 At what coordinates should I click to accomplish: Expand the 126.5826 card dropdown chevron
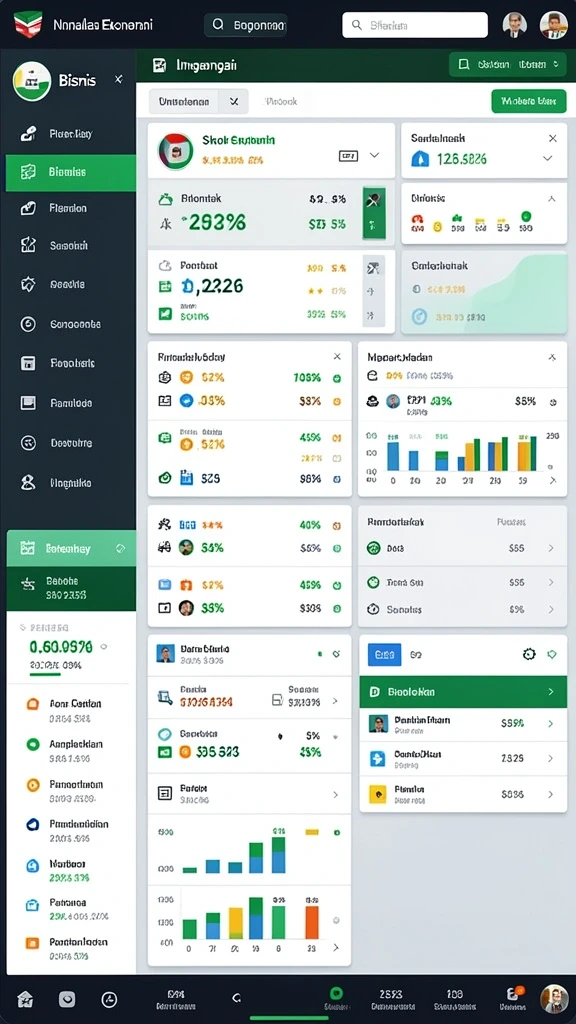click(548, 158)
